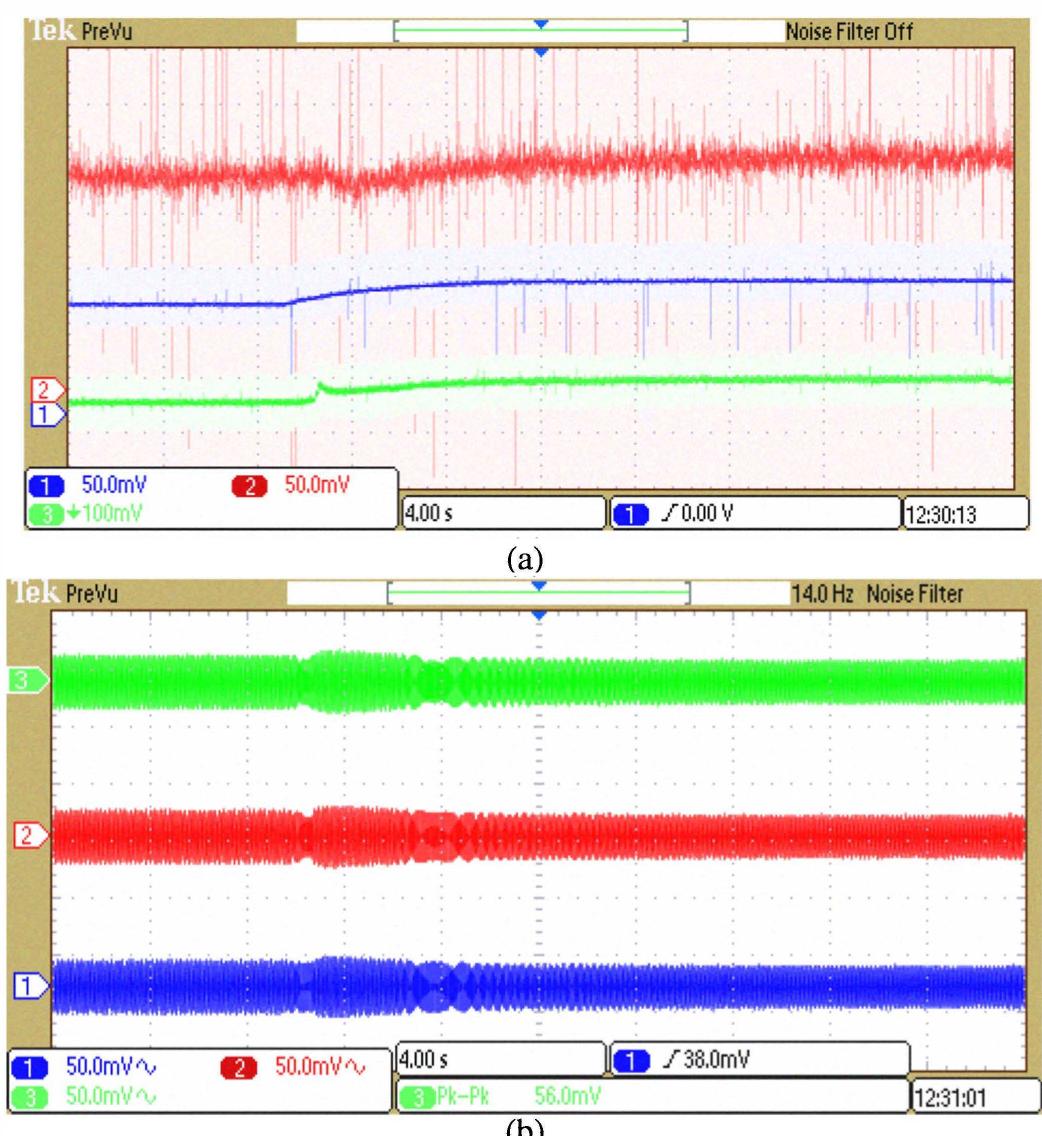
Task: Click the 14.0 Hz Noise Filter label
Action: pos(877,594)
